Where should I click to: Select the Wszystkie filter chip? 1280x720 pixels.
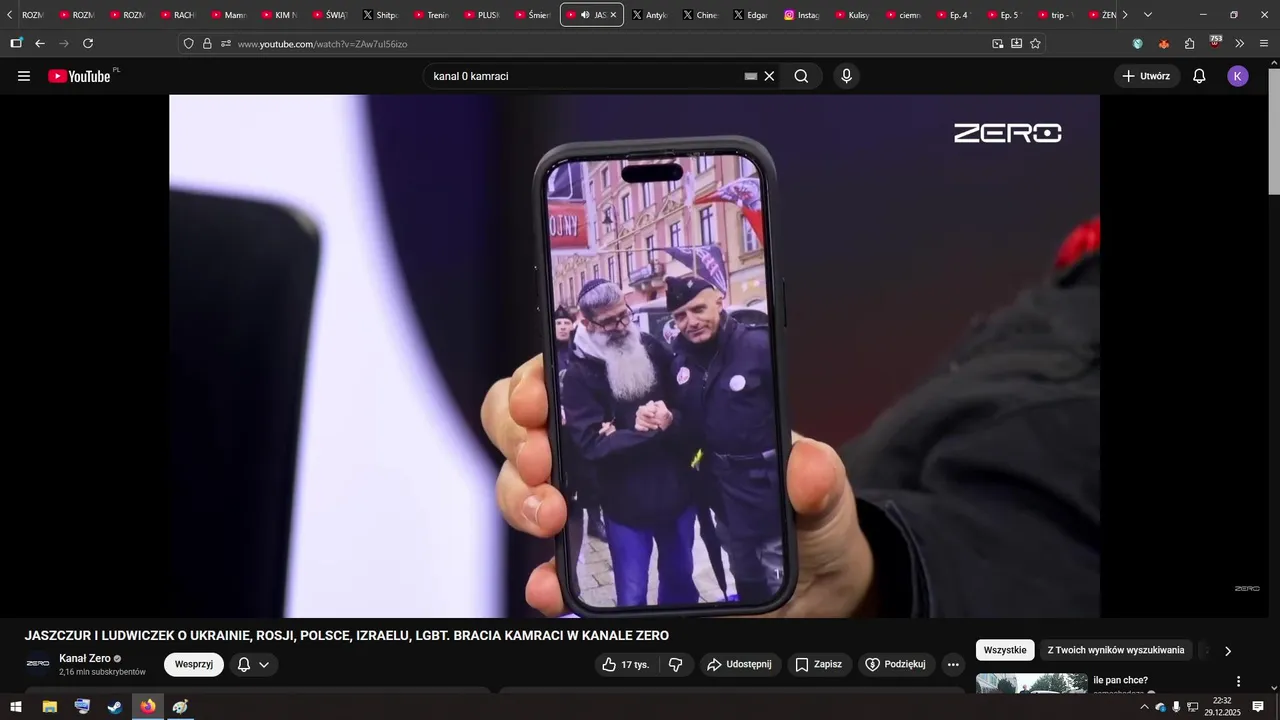(x=1005, y=650)
